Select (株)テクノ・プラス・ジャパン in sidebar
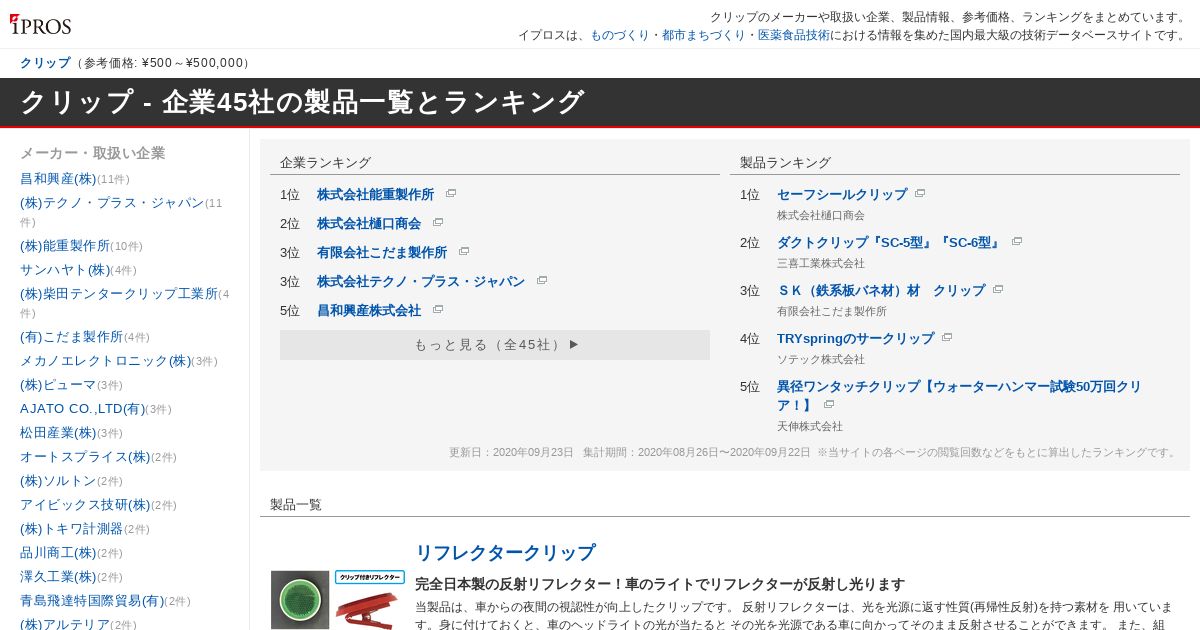The width and height of the screenshot is (1200, 630). (112, 203)
